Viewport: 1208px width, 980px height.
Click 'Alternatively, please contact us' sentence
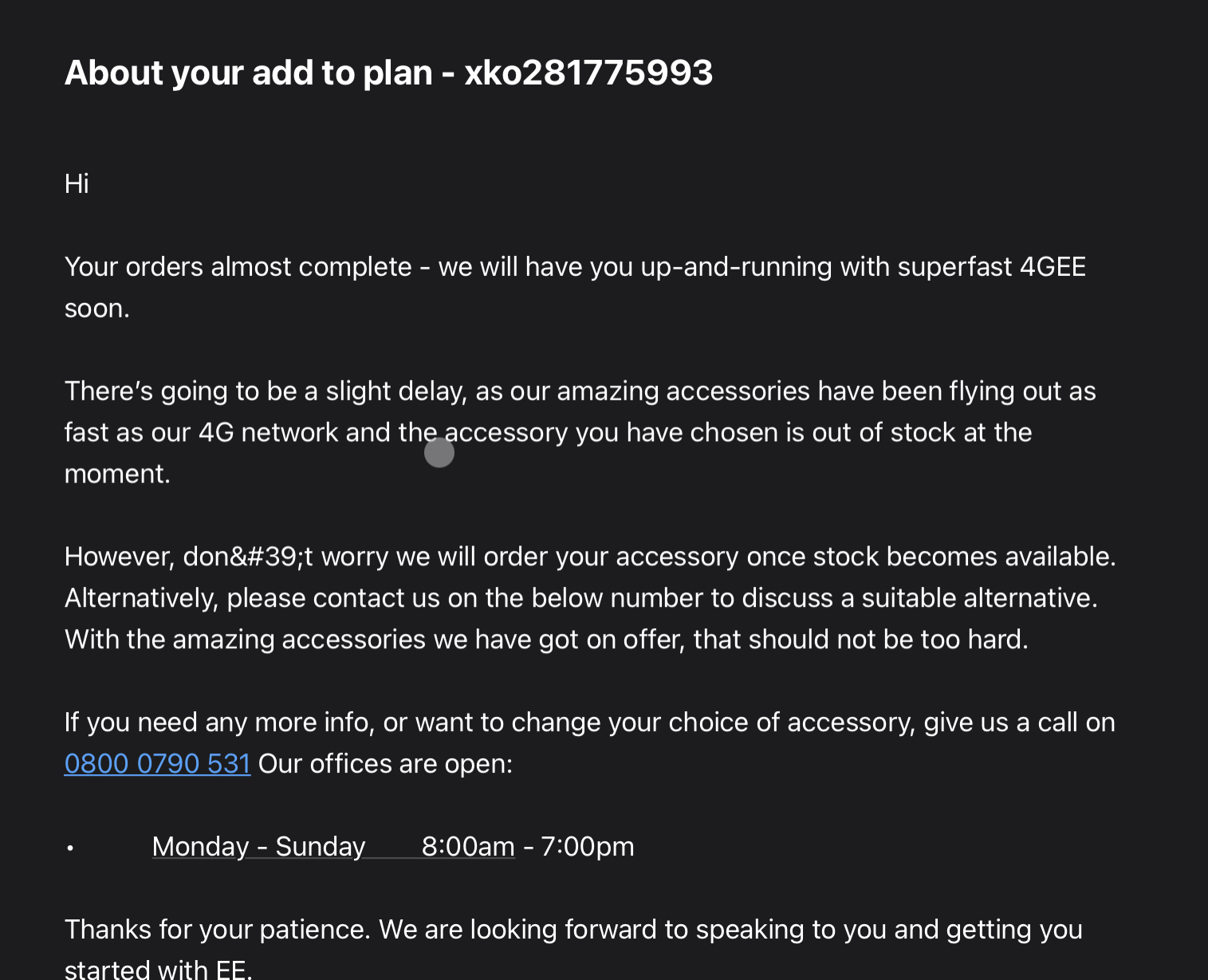click(x=252, y=598)
